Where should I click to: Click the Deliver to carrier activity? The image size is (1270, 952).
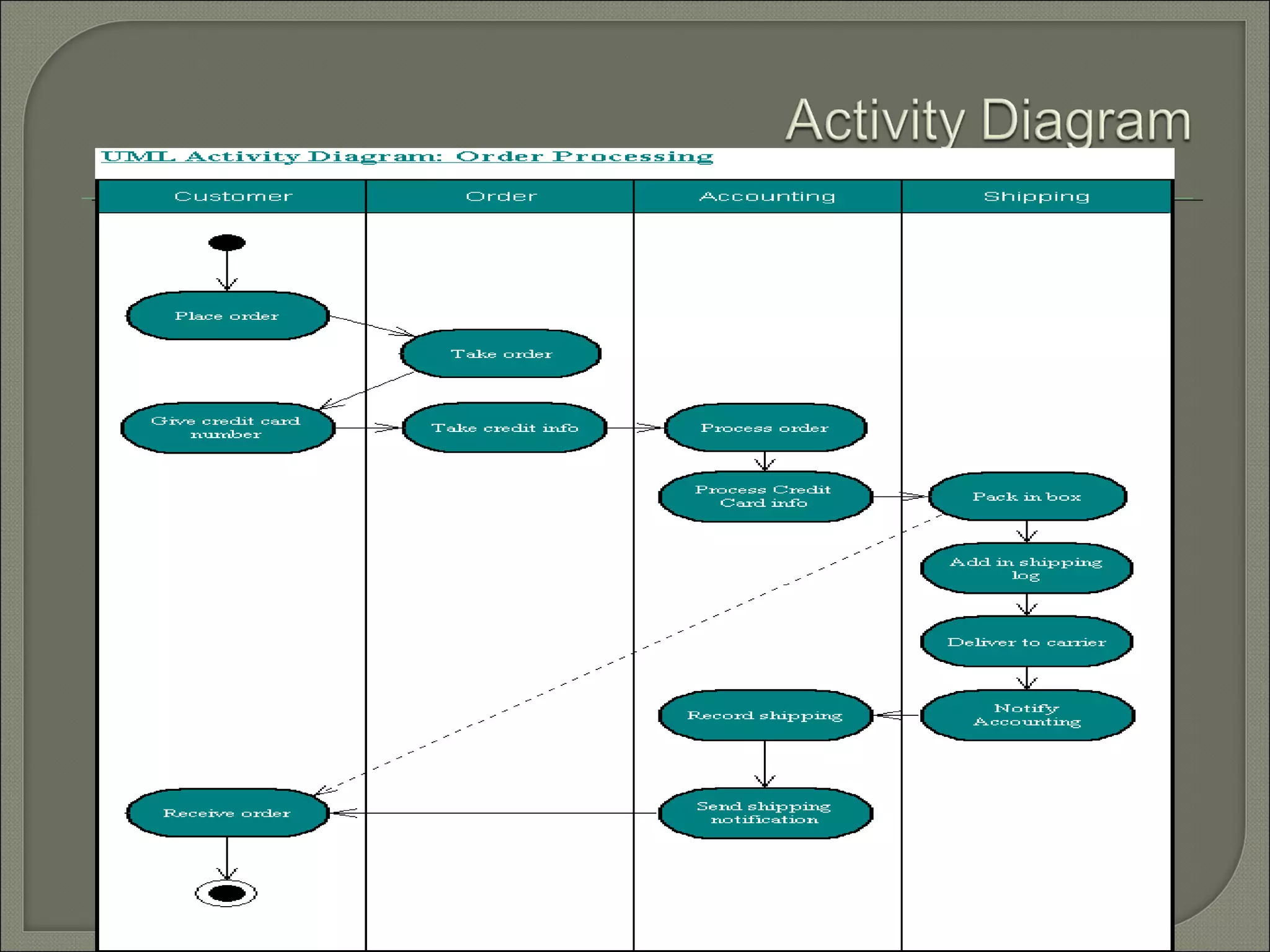(x=1026, y=642)
